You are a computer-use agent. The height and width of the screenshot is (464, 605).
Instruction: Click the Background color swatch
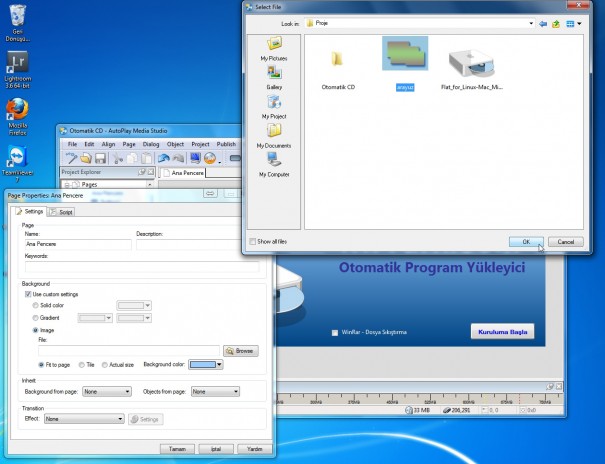206,364
